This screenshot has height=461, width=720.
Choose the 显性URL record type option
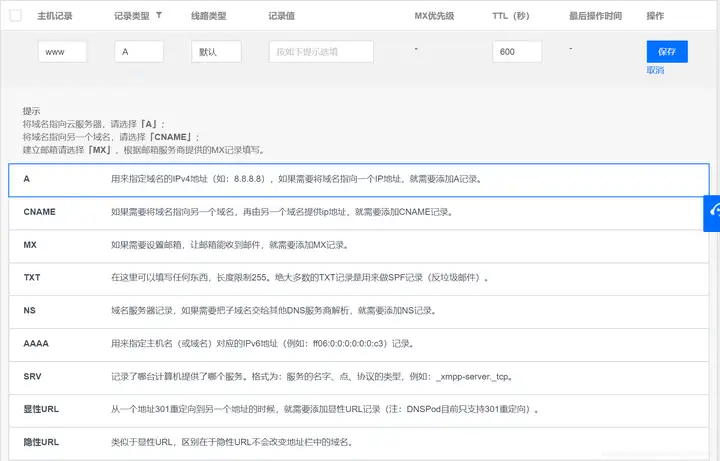coord(359,410)
